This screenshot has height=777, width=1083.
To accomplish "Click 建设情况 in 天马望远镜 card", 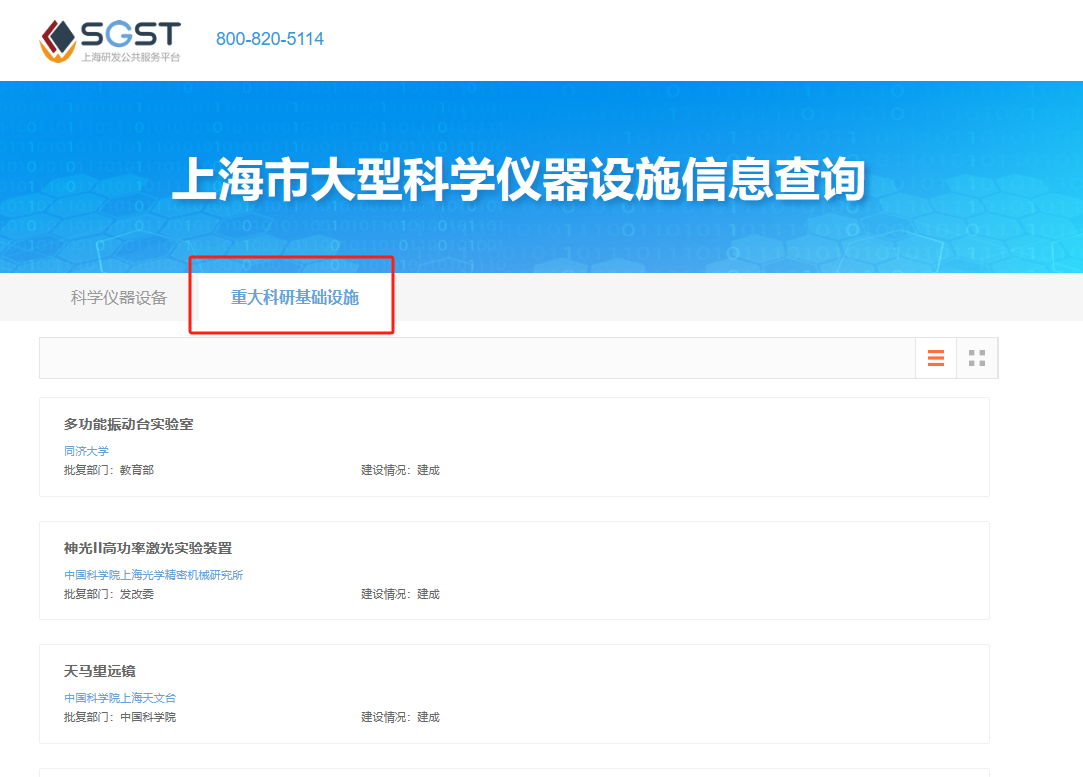I will pyautogui.click(x=401, y=717).
